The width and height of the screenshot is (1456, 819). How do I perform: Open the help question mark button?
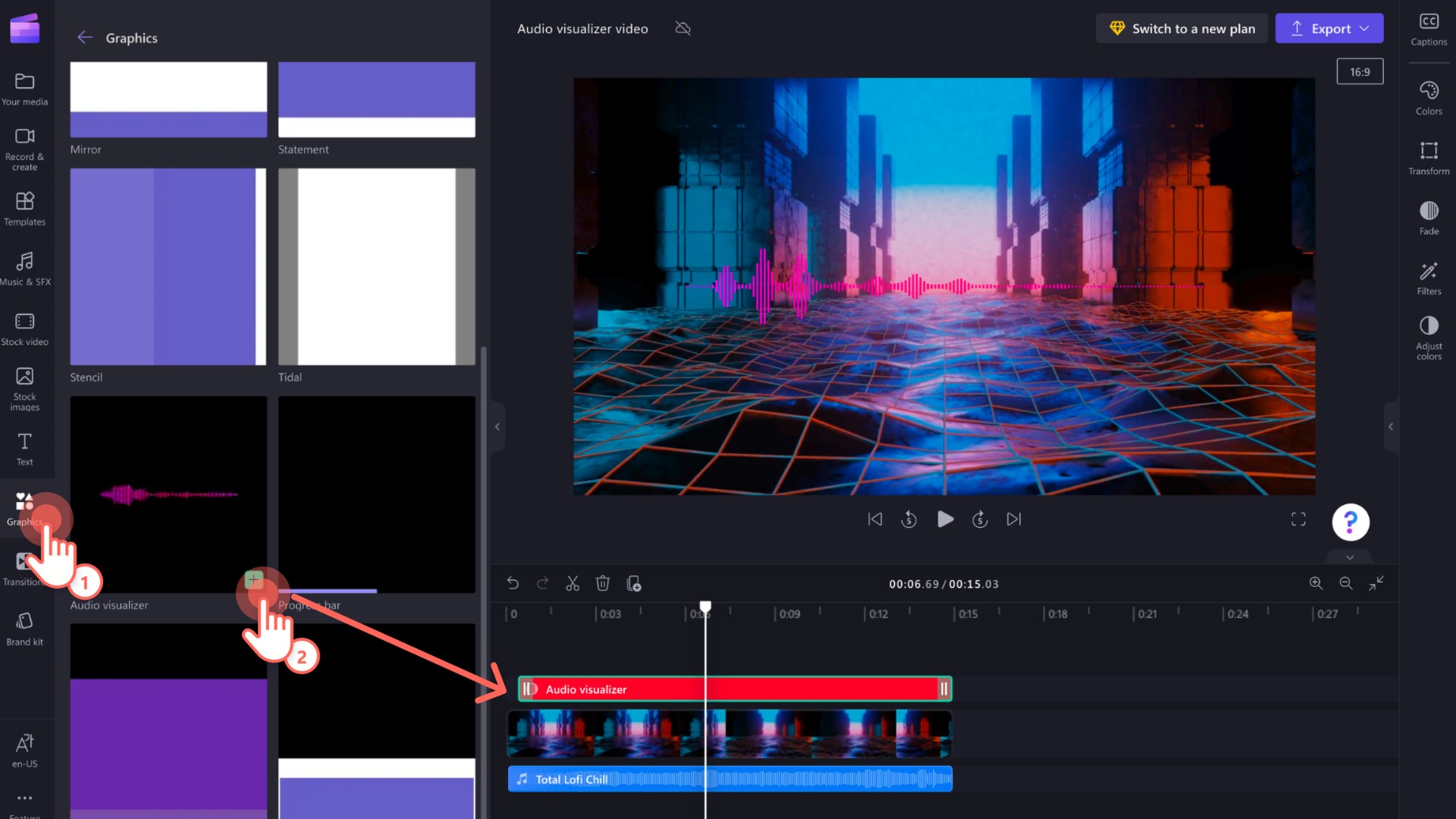coord(1351,522)
